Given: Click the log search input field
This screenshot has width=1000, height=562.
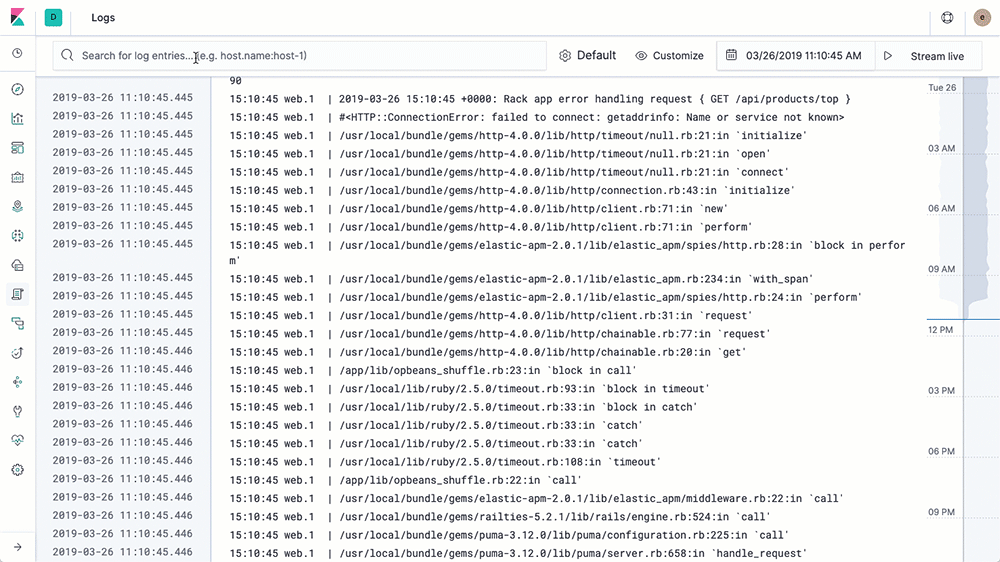Looking at the screenshot, I should (x=300, y=56).
